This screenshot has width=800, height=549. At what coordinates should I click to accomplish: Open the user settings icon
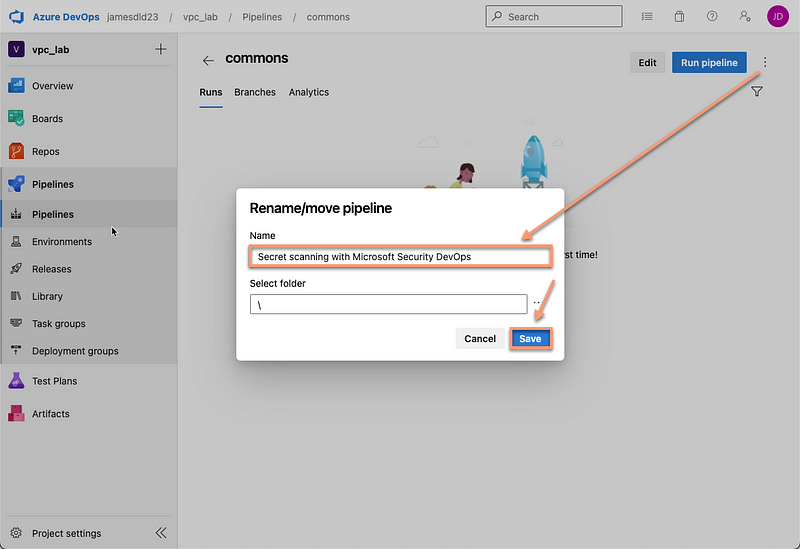point(745,16)
